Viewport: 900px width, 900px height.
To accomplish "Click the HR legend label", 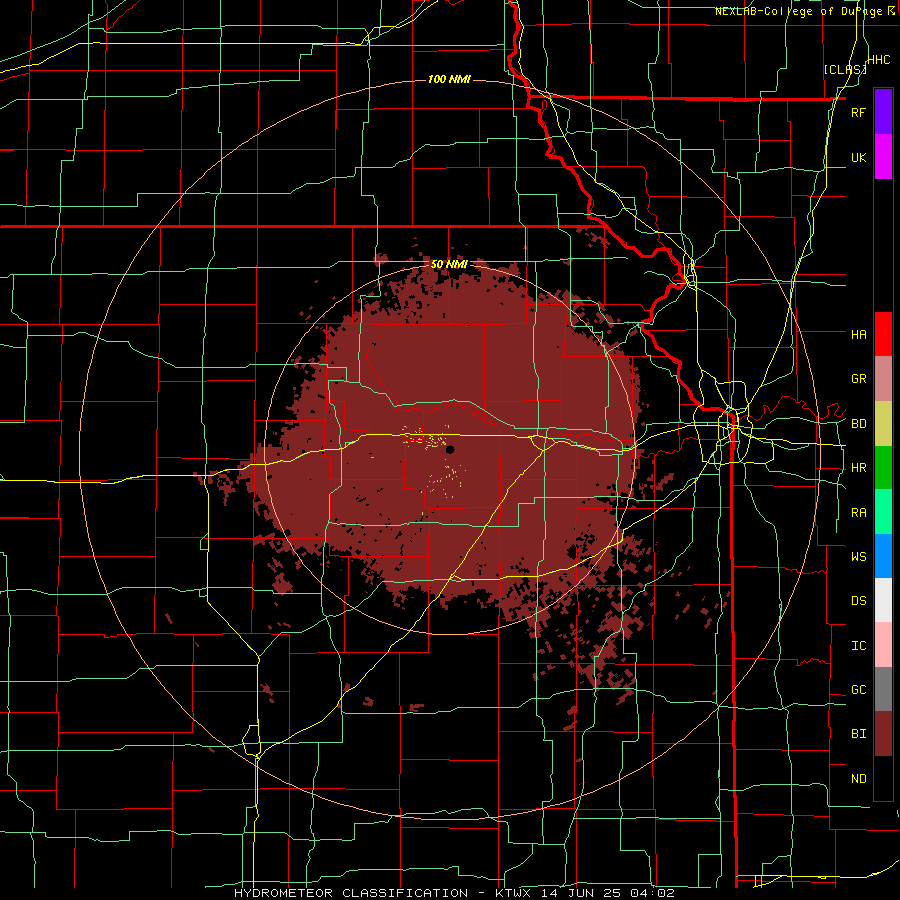I will (x=858, y=468).
